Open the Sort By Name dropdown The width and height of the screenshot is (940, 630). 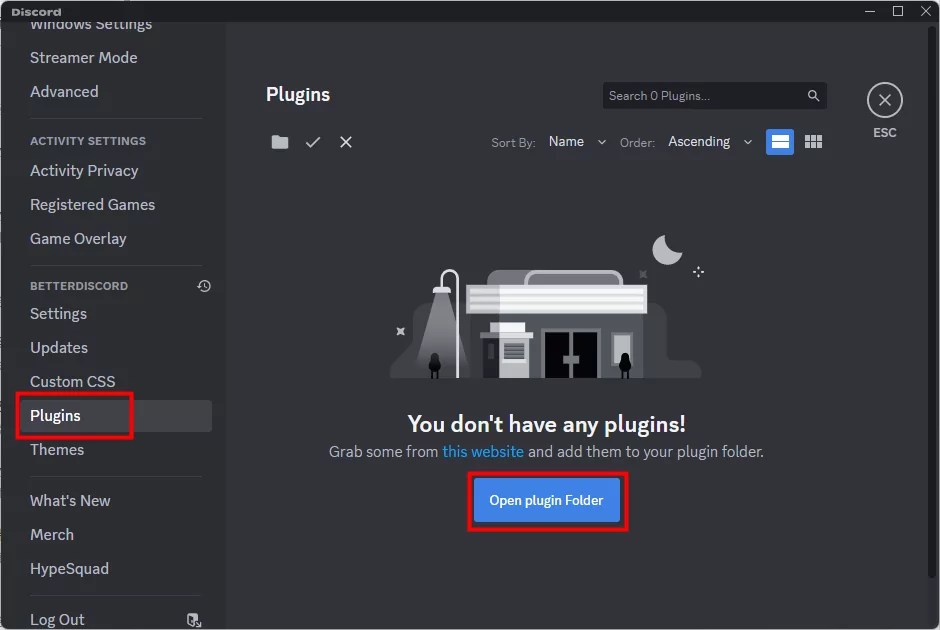point(577,141)
